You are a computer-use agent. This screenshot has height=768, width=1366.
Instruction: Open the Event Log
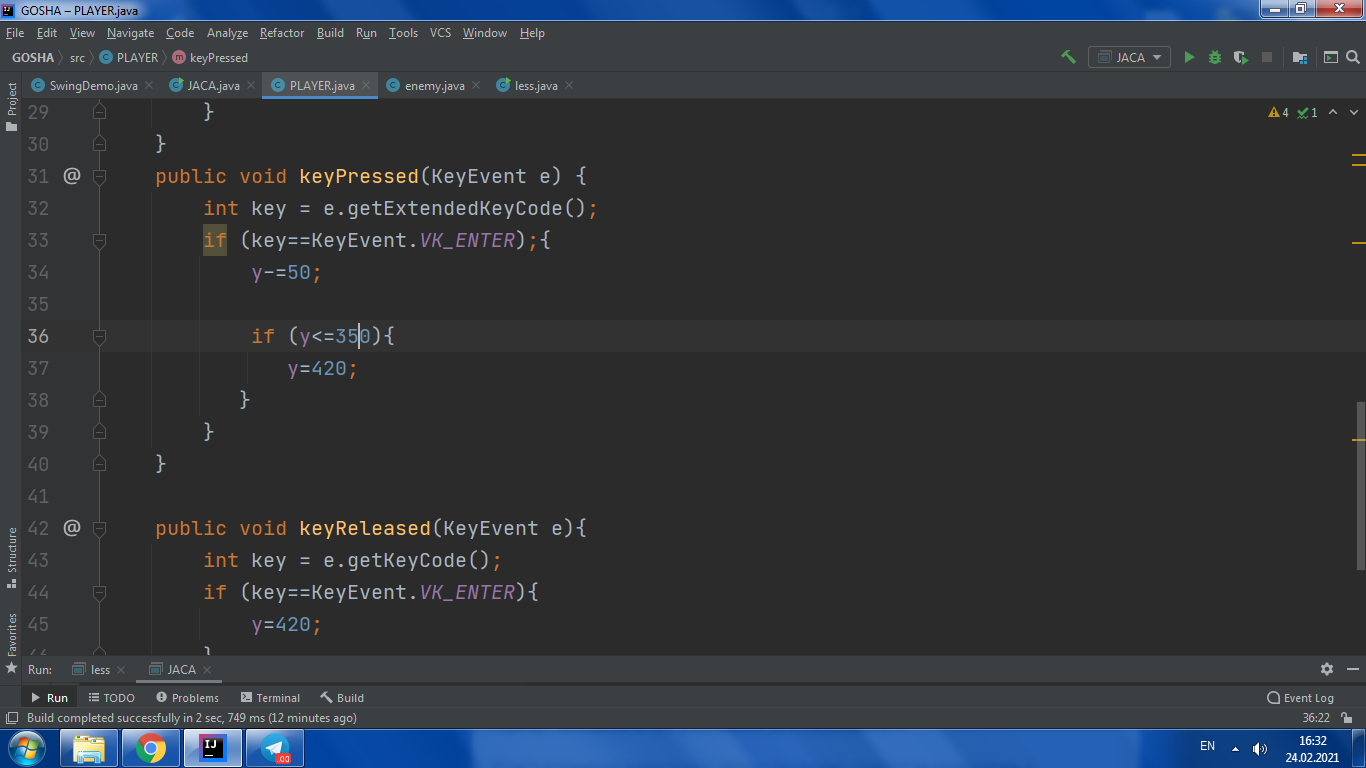point(1301,698)
